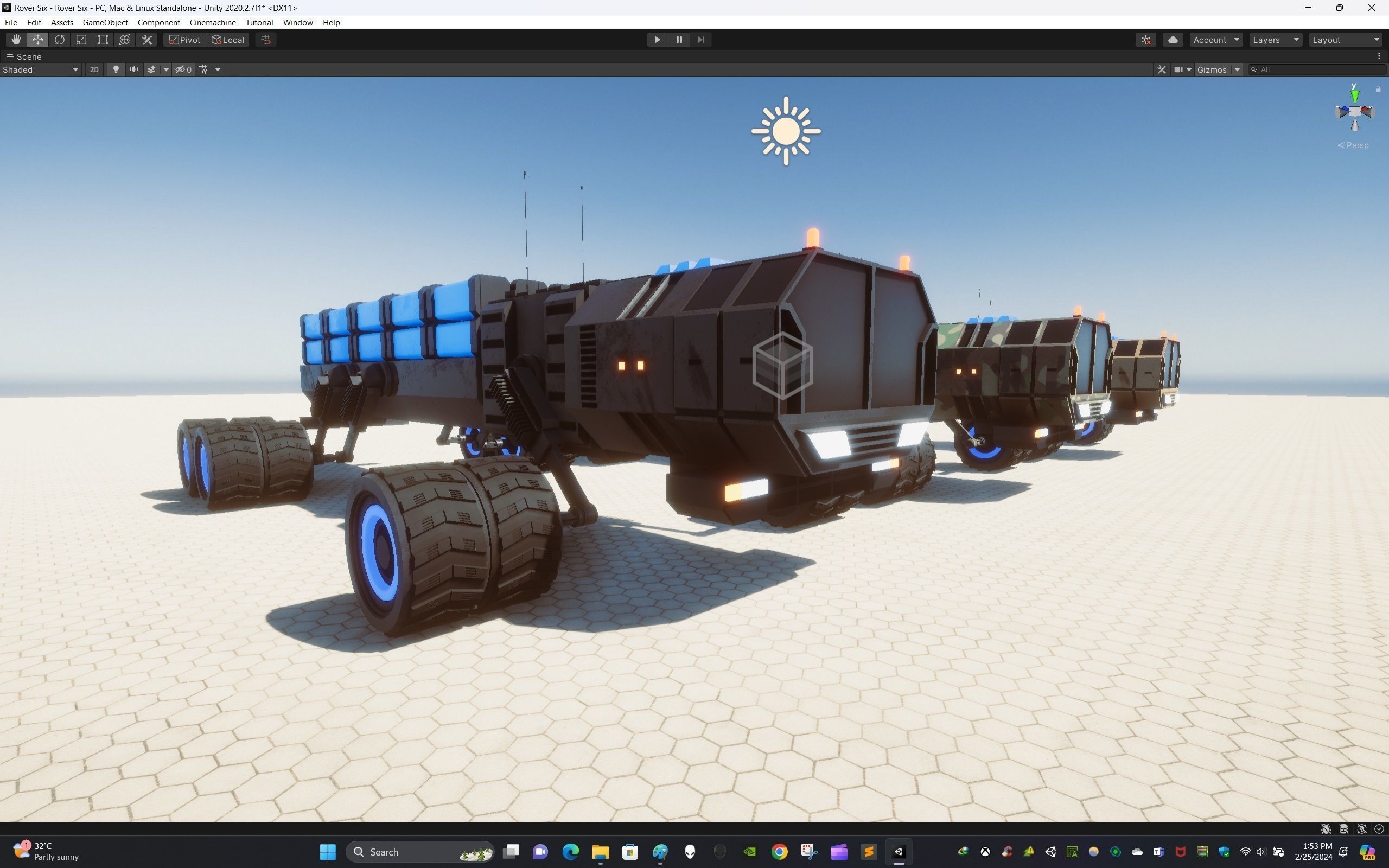Expand the grid settings dropdown arrow
This screenshot has width=1389, height=868.
coord(218,69)
